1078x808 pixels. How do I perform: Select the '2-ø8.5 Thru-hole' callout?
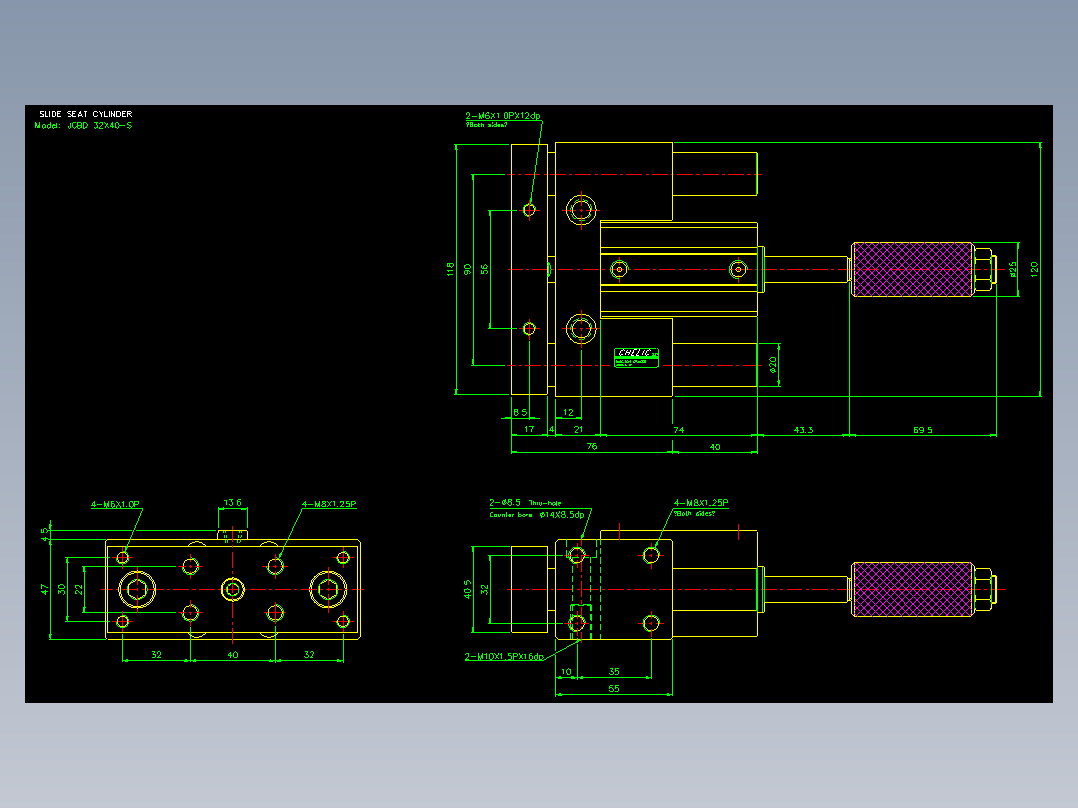coord(525,503)
